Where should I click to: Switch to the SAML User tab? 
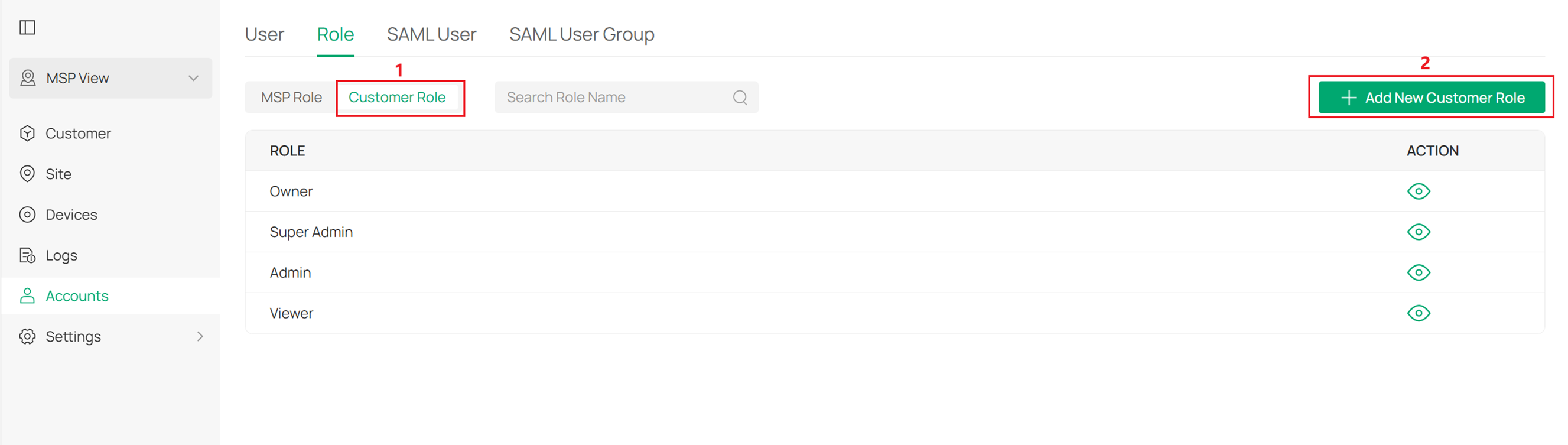[x=431, y=34]
